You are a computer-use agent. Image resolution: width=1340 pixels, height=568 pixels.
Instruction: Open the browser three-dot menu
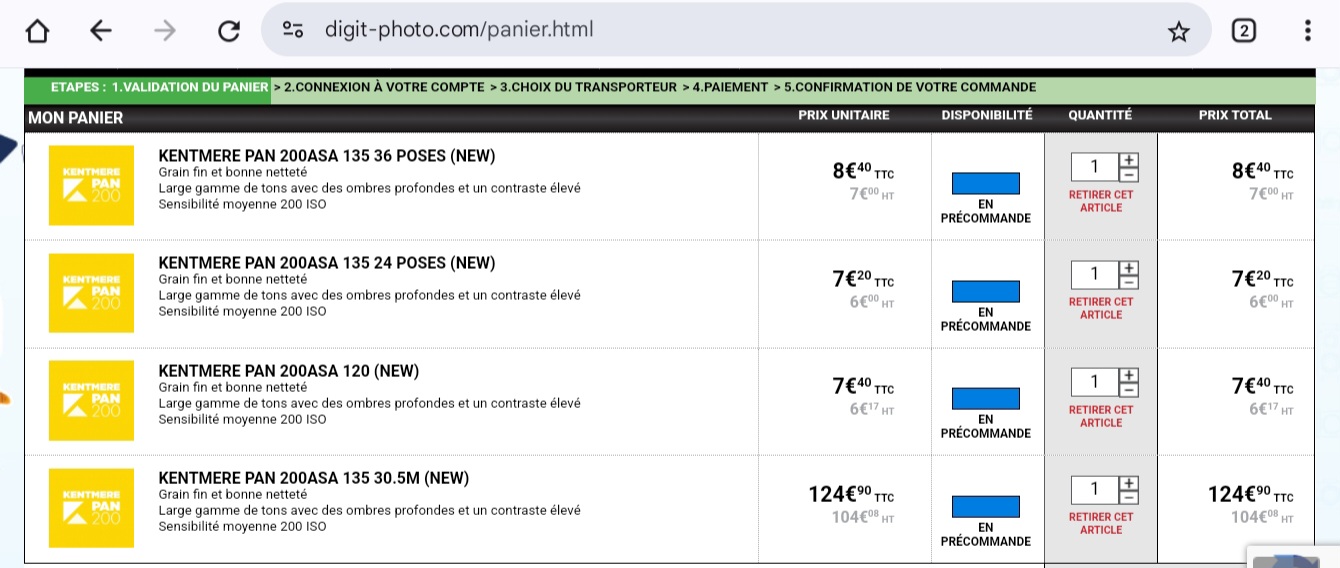pyautogui.click(x=1308, y=31)
